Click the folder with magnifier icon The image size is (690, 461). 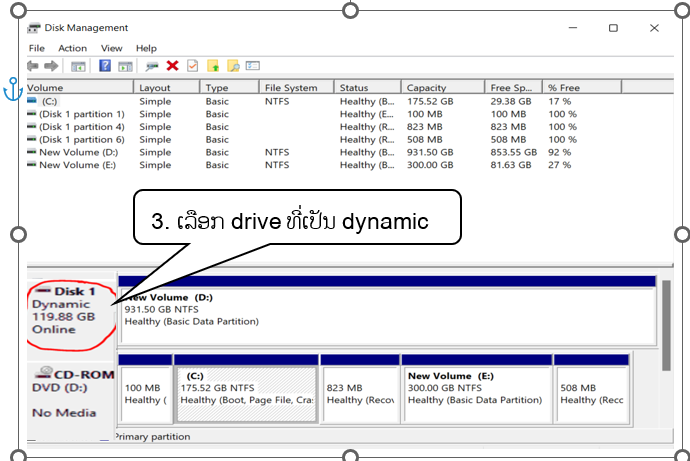pos(233,66)
